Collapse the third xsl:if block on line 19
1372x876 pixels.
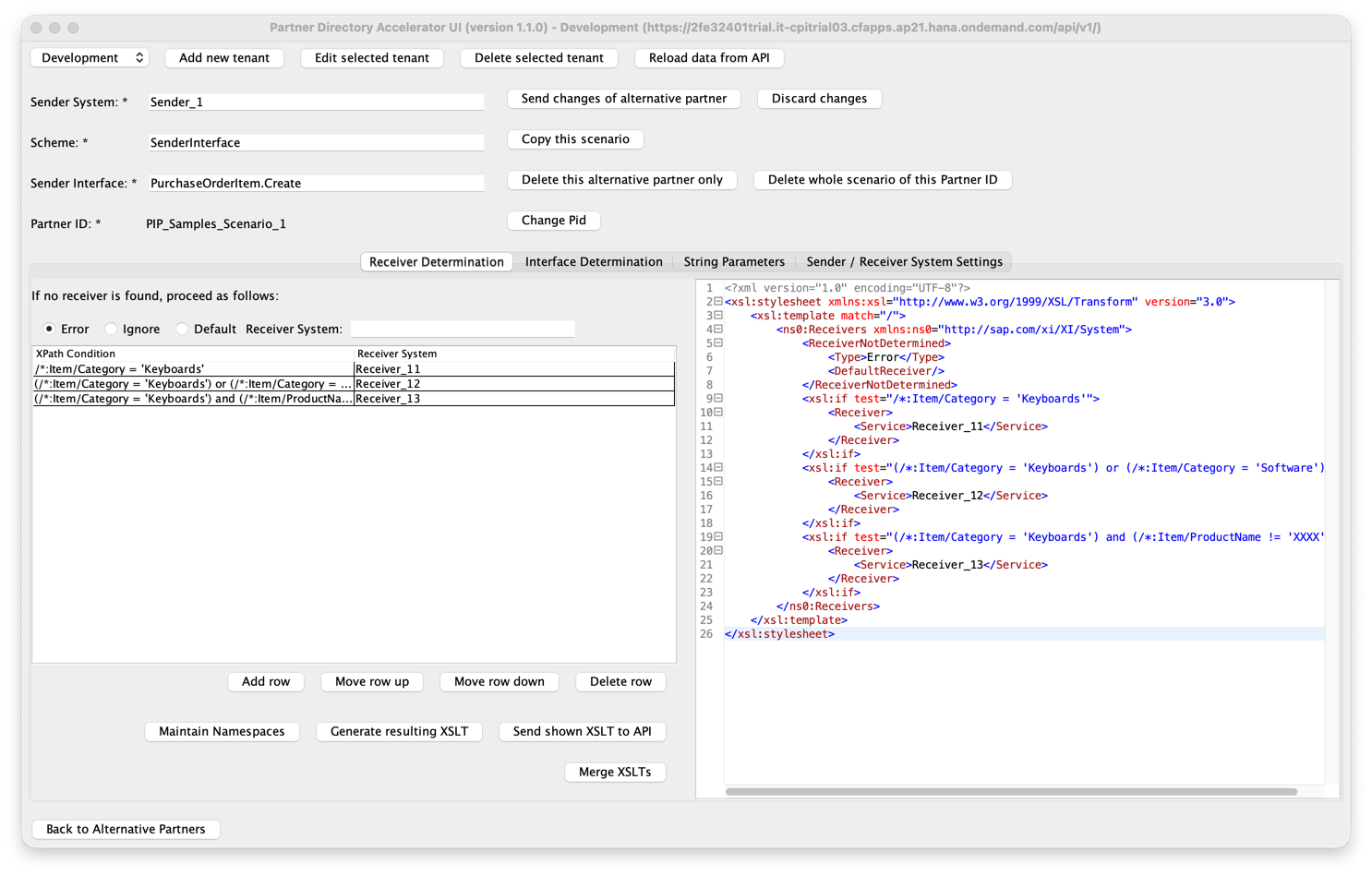tap(718, 537)
